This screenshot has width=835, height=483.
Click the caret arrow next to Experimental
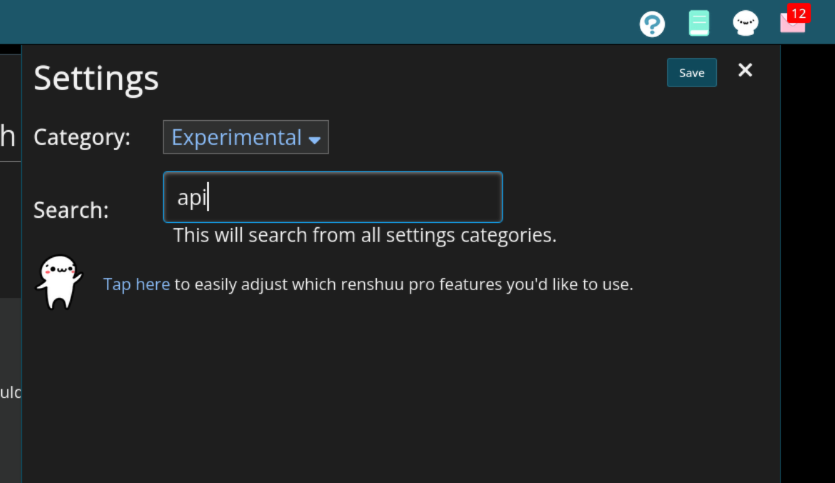click(314, 140)
